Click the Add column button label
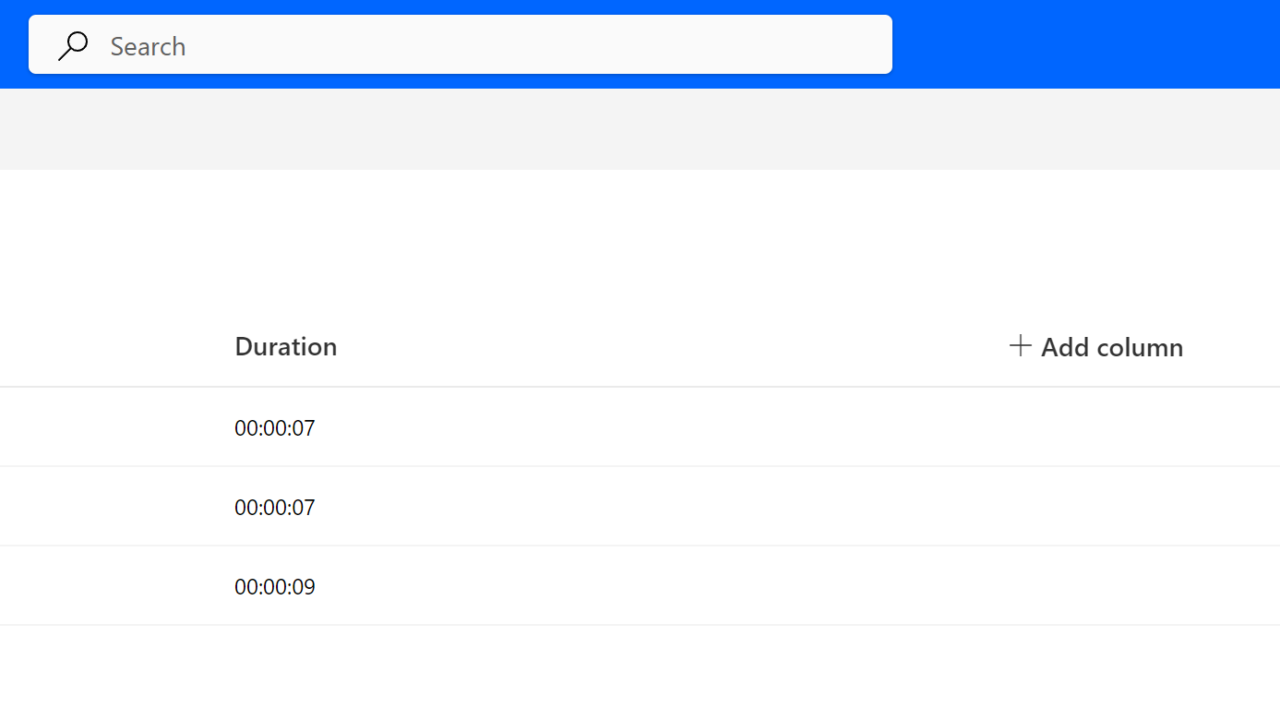1280x720 pixels. click(1111, 347)
